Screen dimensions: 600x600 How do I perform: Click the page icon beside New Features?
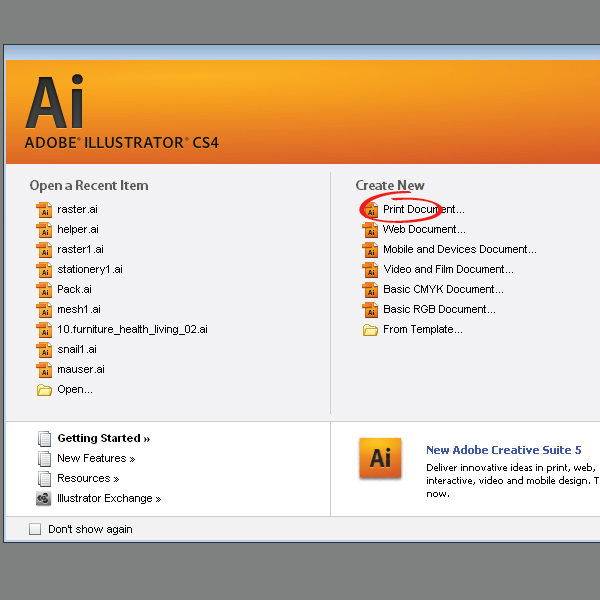point(44,458)
